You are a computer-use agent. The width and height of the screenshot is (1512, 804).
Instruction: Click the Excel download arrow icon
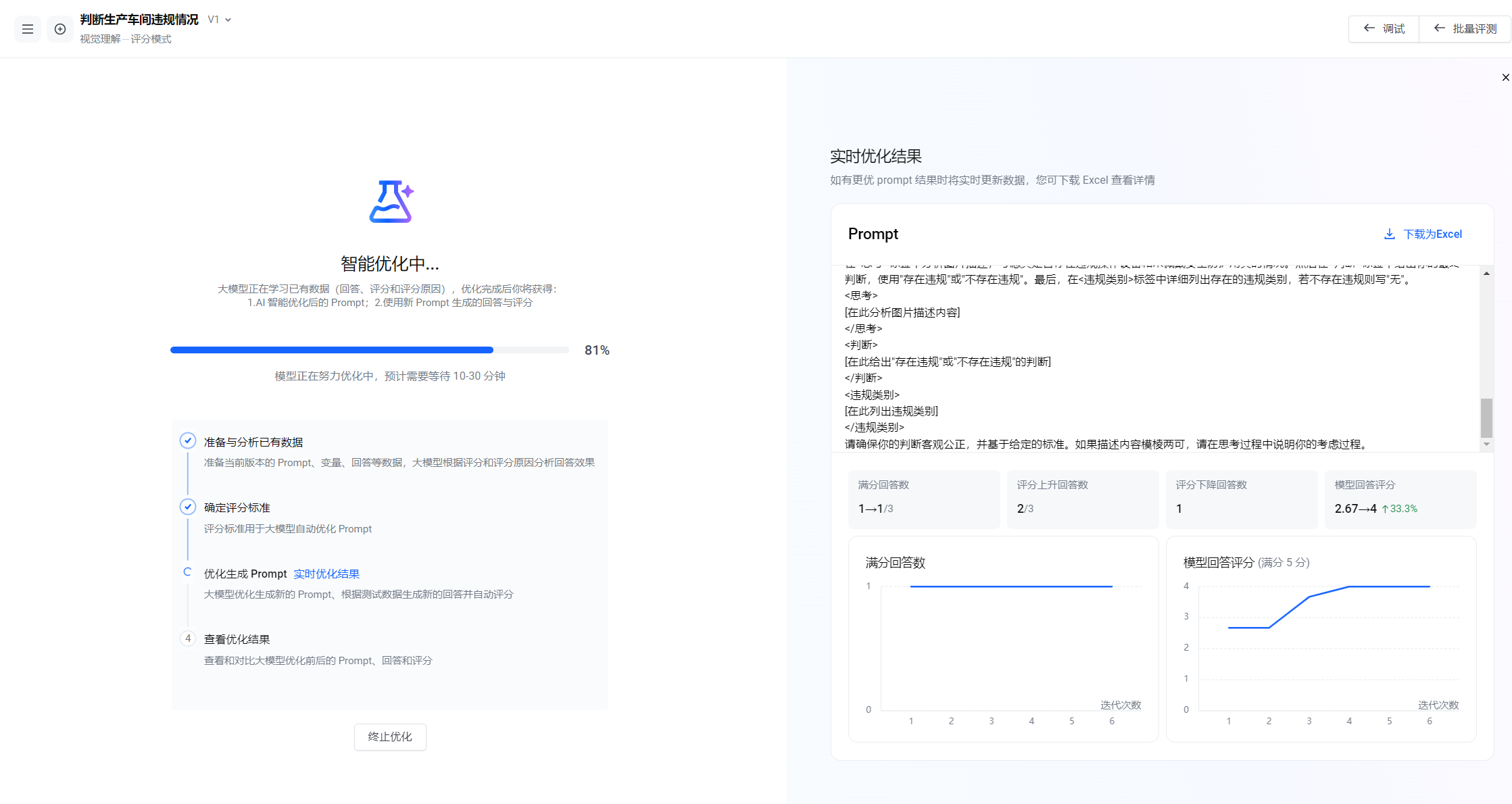tap(1389, 234)
